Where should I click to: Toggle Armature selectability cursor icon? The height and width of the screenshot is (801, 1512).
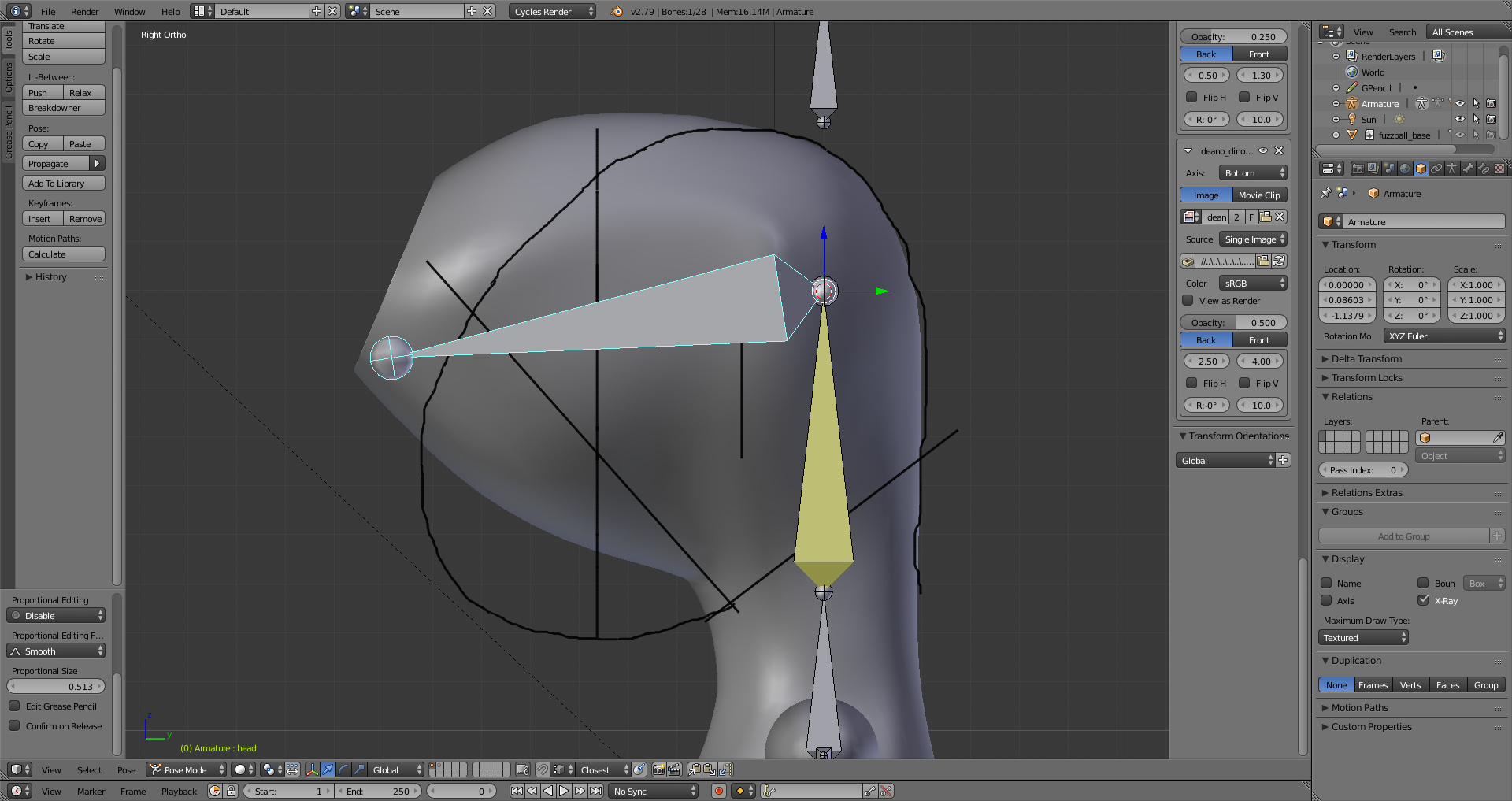coord(1476,104)
